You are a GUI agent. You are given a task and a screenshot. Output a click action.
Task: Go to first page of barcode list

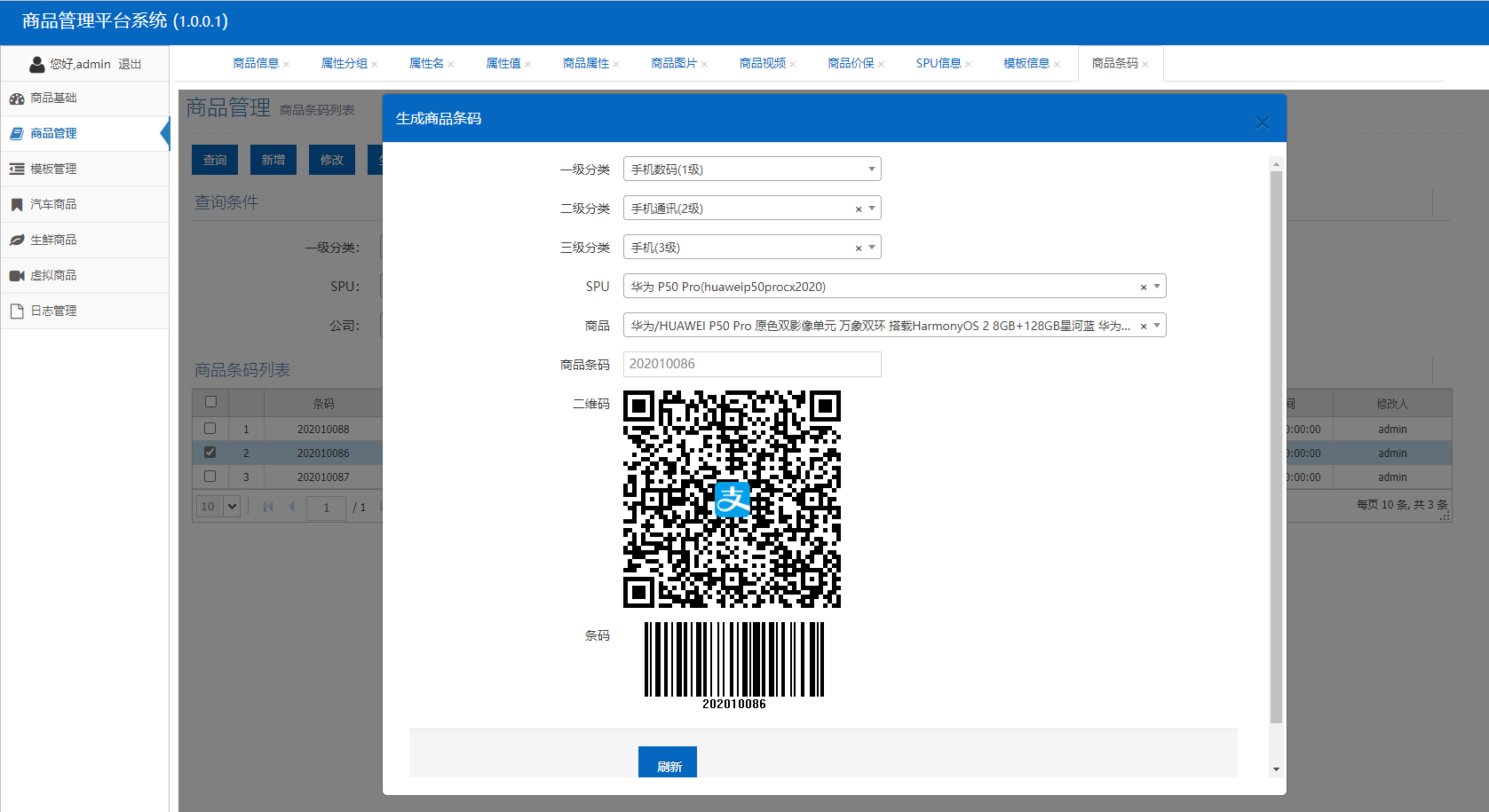tap(268, 507)
